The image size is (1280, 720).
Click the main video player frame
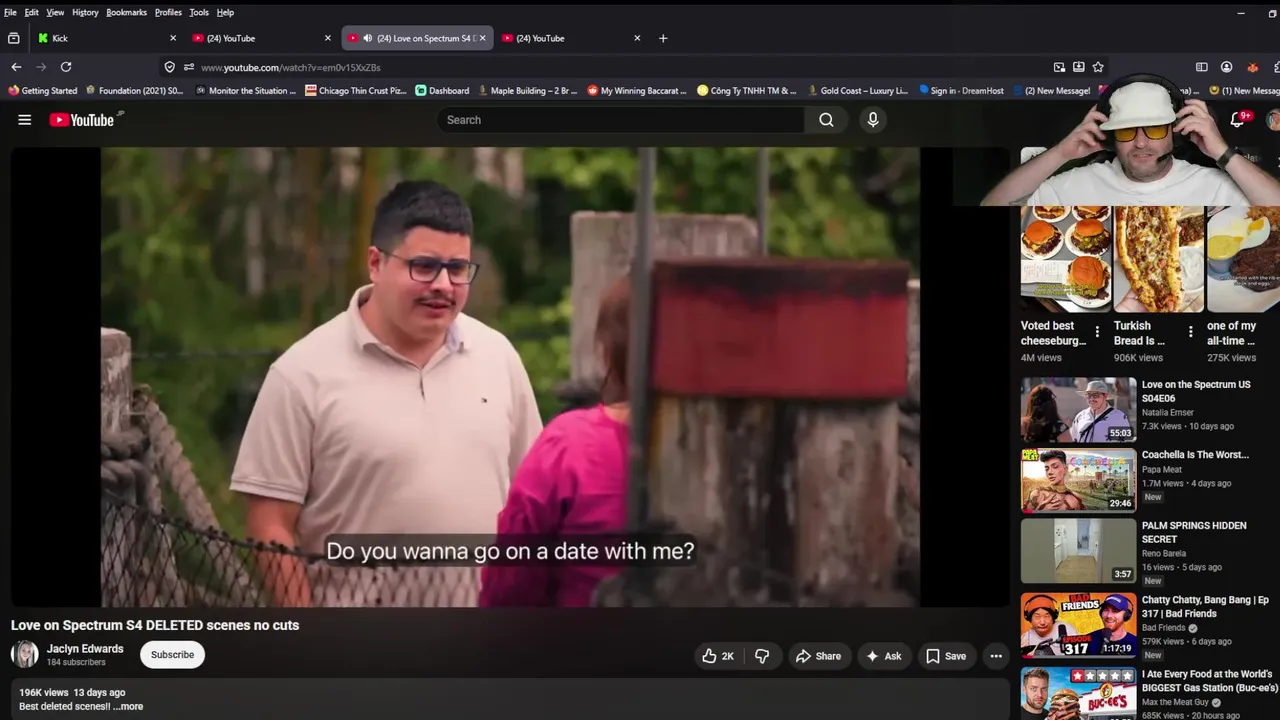pyautogui.click(x=510, y=377)
